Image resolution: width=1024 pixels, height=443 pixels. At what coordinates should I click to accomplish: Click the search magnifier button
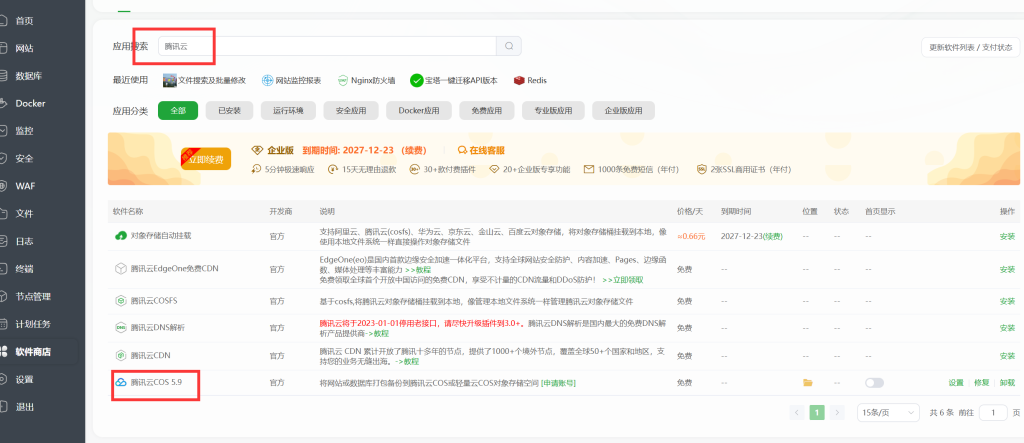(x=509, y=46)
